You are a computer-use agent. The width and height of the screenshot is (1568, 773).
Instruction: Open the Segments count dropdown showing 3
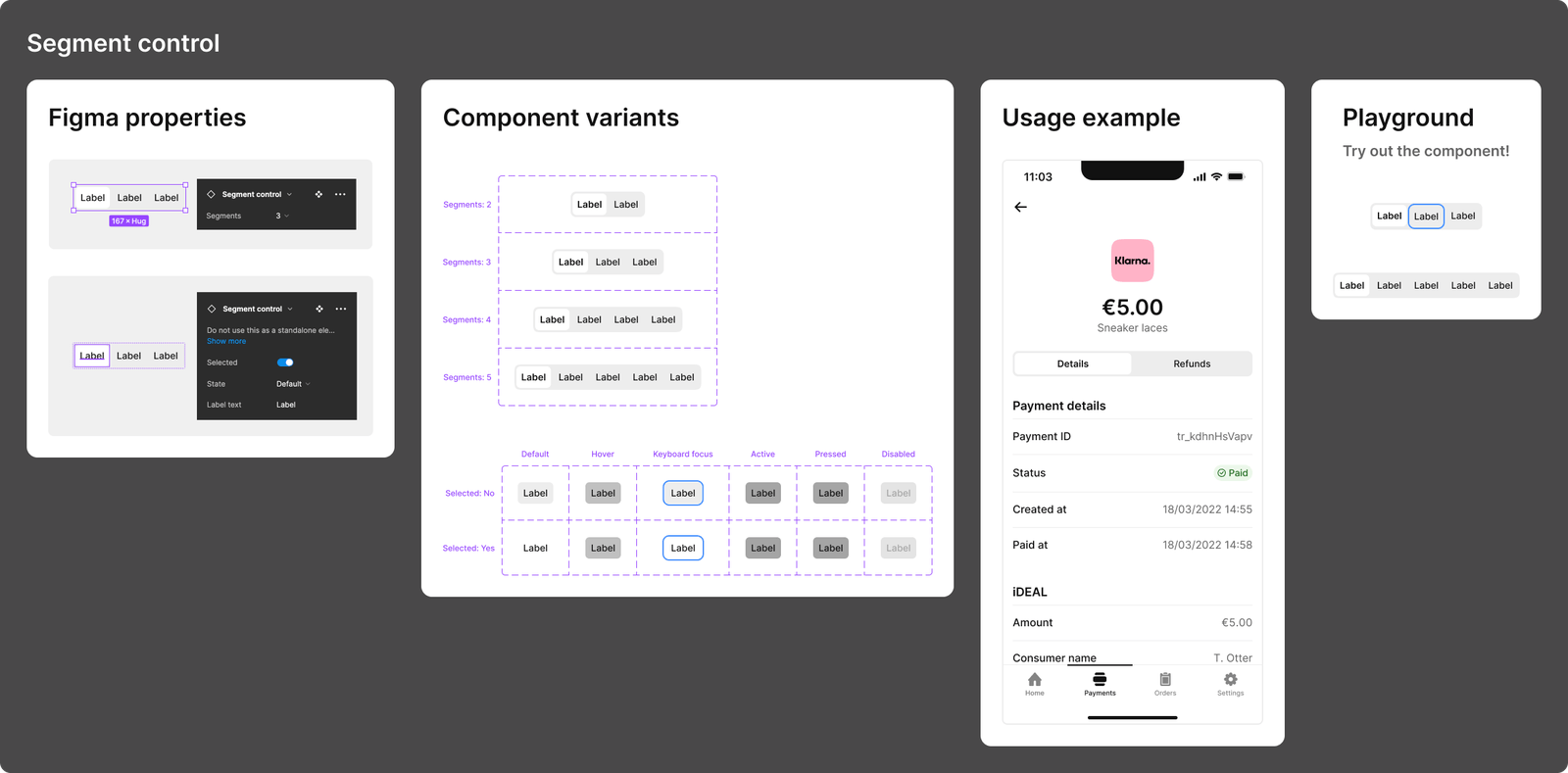click(x=282, y=216)
